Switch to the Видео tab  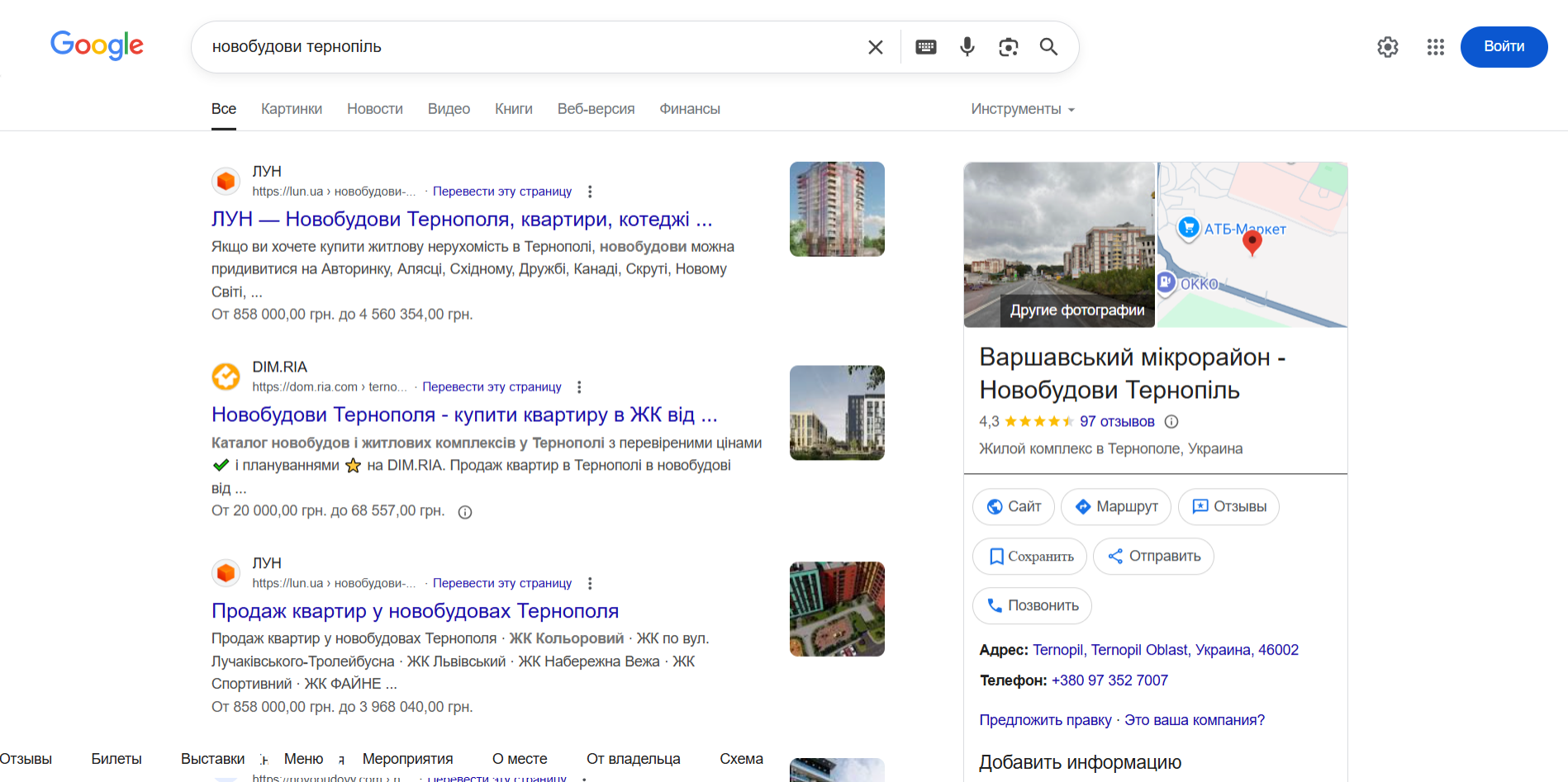[x=449, y=109]
